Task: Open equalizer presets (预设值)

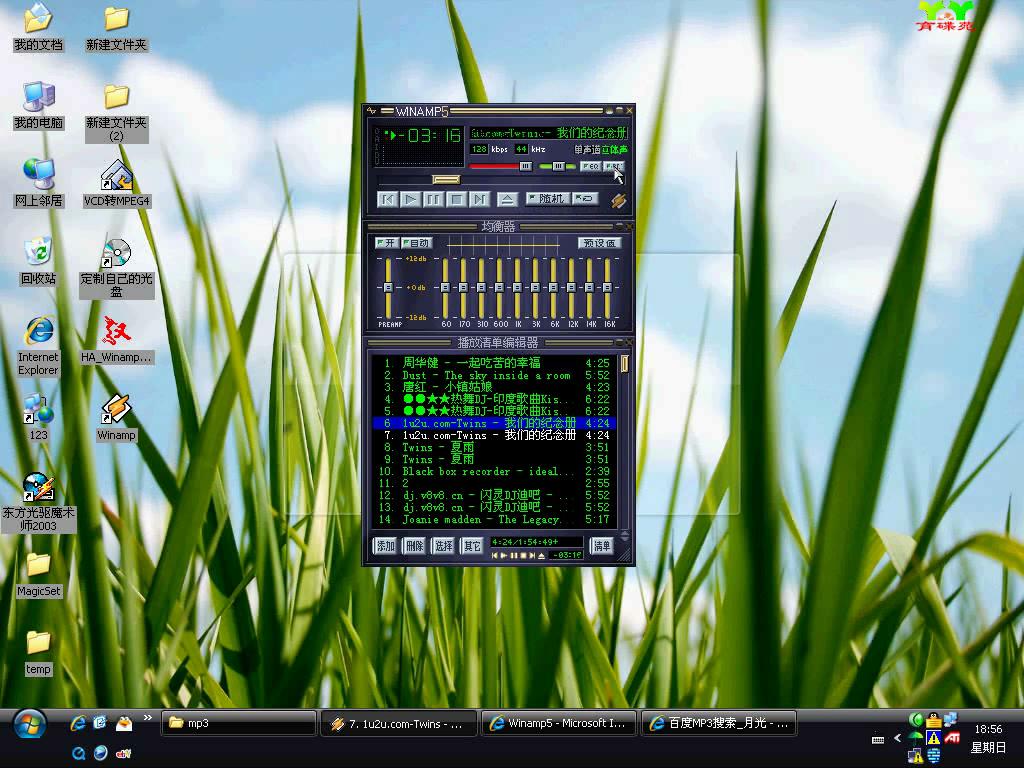Action: click(x=600, y=243)
